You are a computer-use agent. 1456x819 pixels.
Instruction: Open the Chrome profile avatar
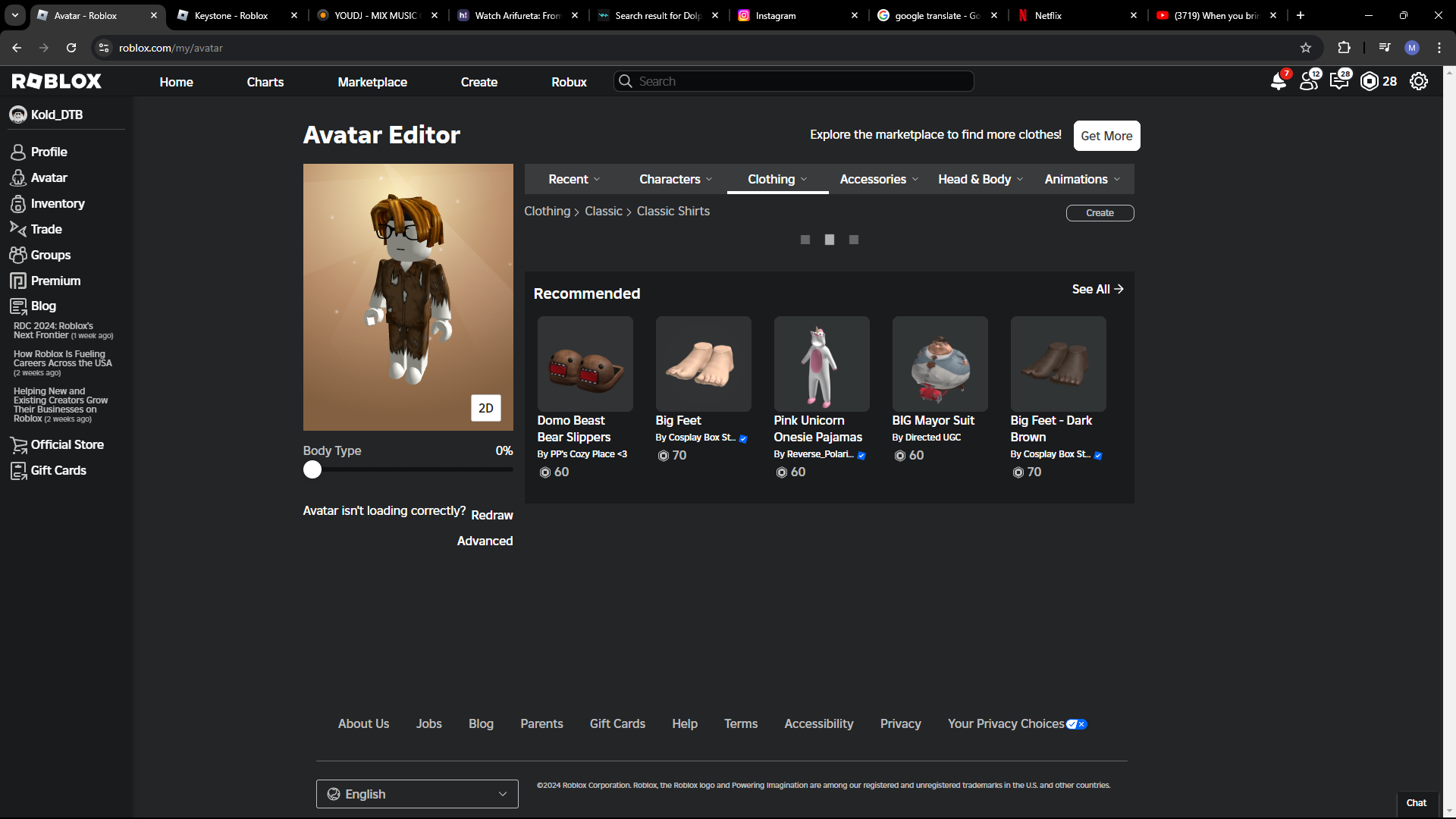1412,48
